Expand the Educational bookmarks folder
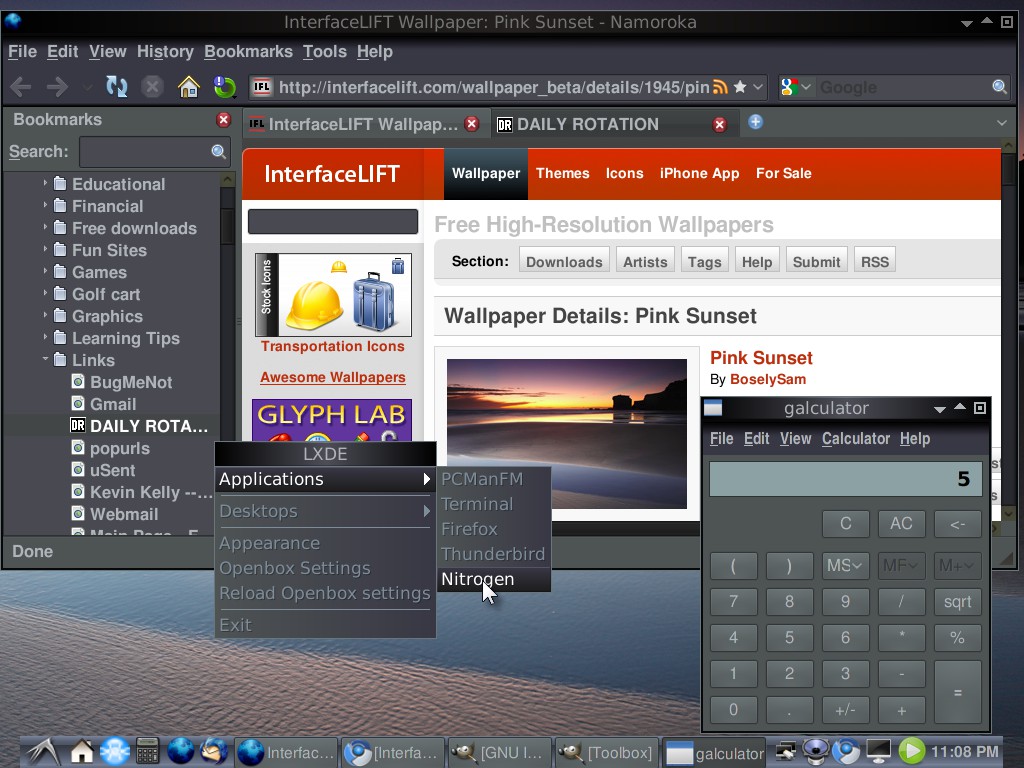The height and width of the screenshot is (768, 1024). (45, 183)
